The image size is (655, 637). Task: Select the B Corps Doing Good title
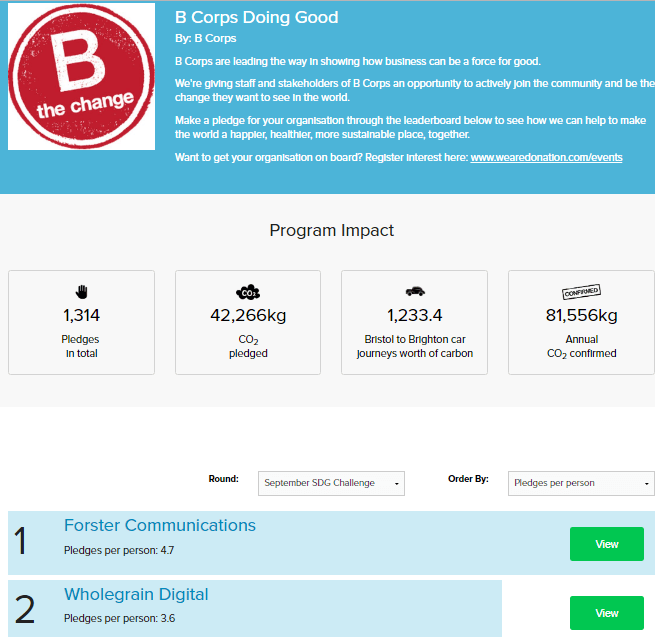tap(256, 18)
